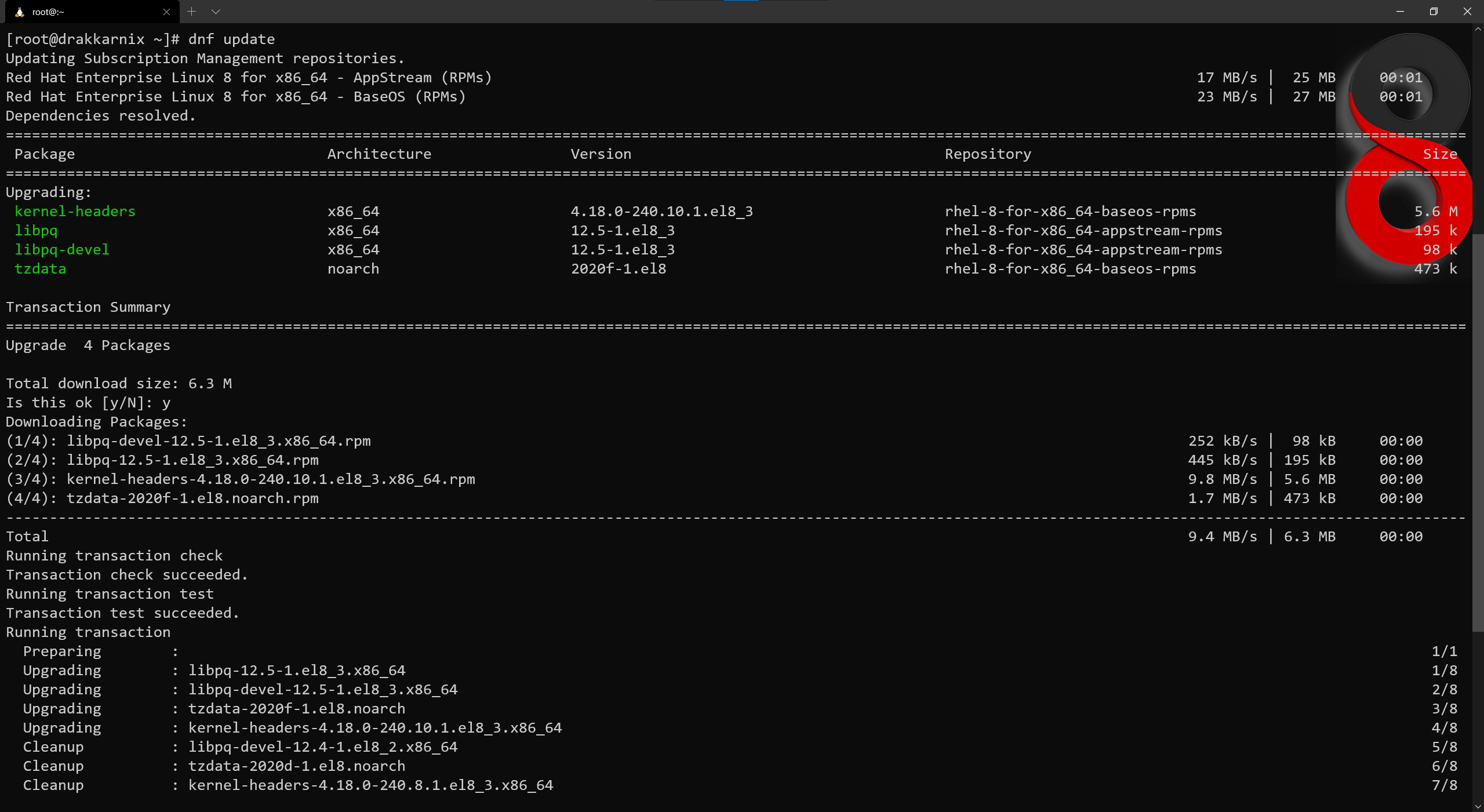1484x812 pixels.
Task: Click the Repository column header text
Action: (988, 154)
